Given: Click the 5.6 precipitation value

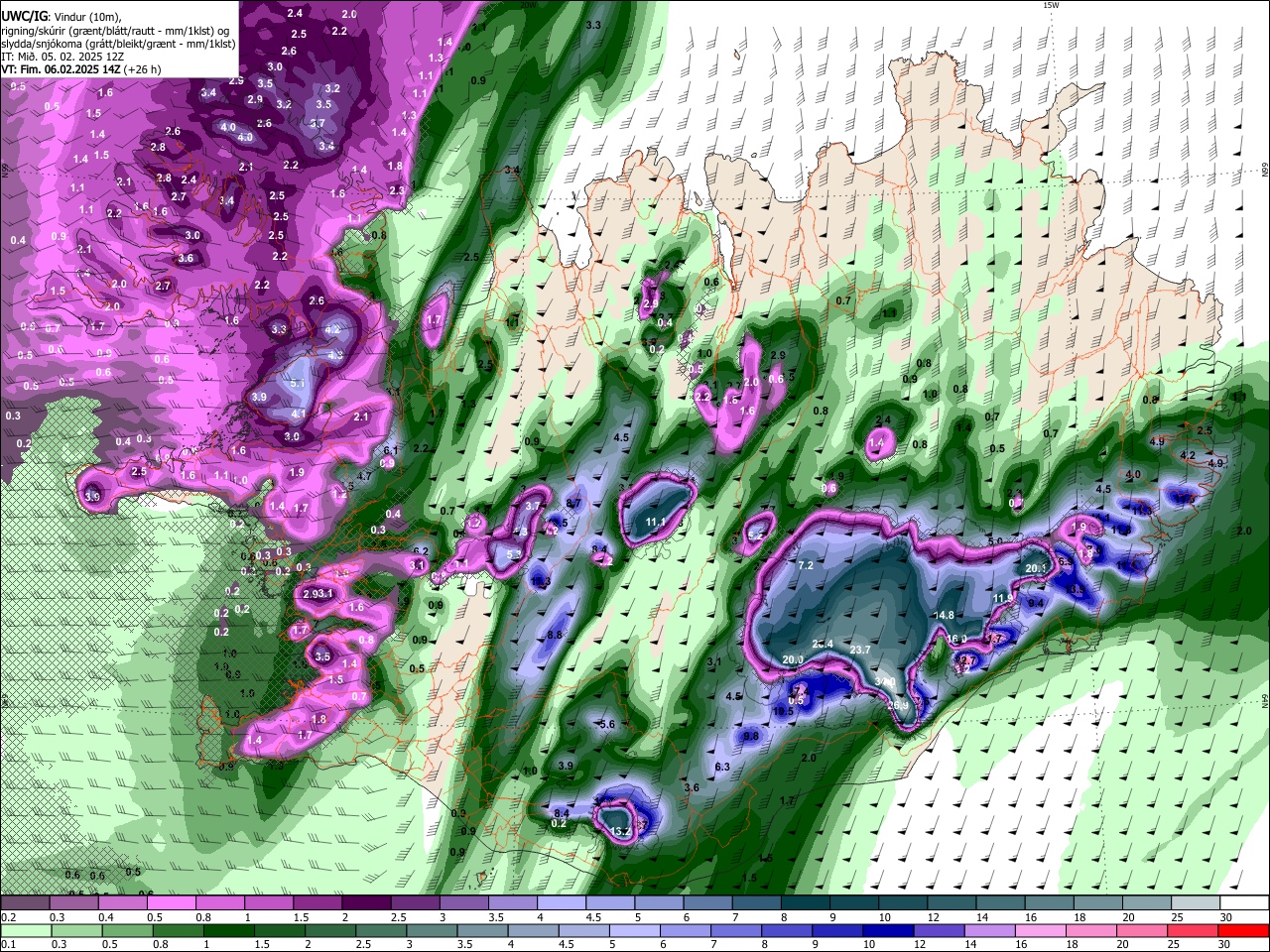Looking at the screenshot, I should pos(608,725).
